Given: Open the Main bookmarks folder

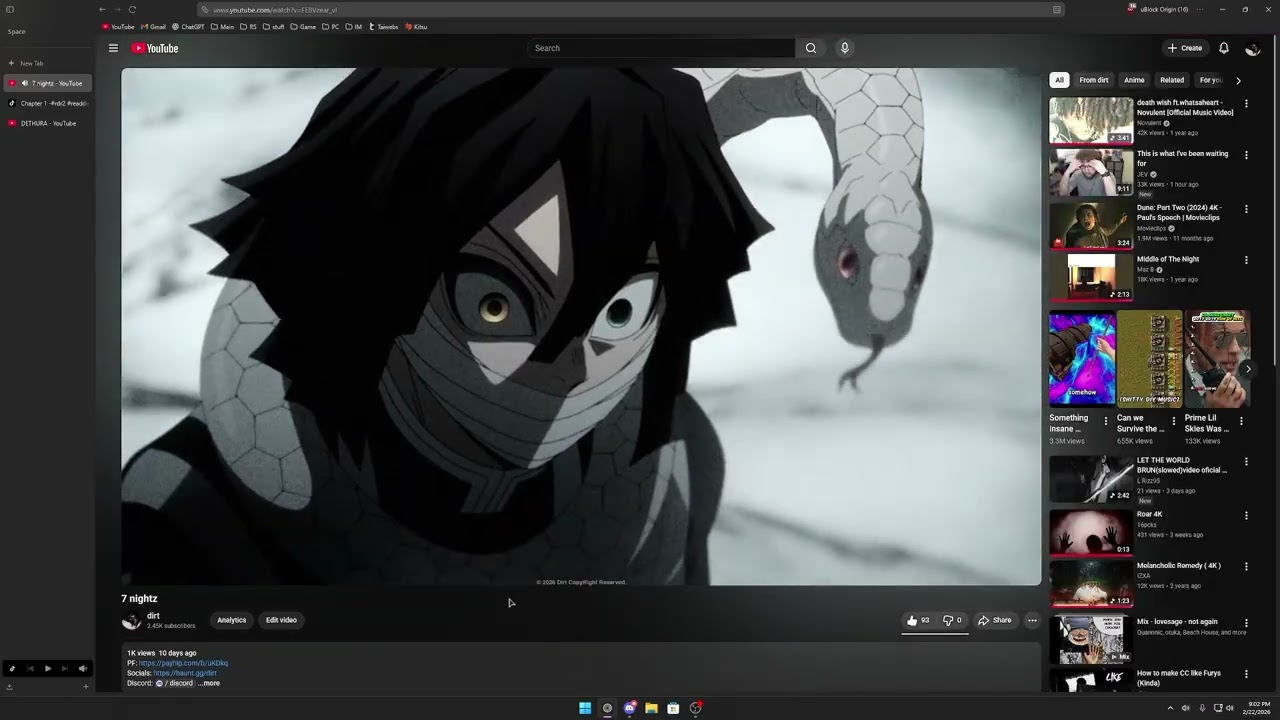Looking at the screenshot, I should tap(223, 27).
